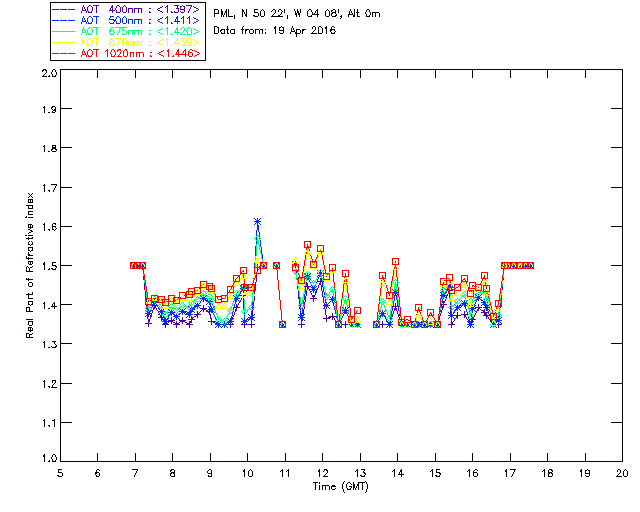Click the 'Real Part of Refractive Index' axis label

click(x=29, y=265)
